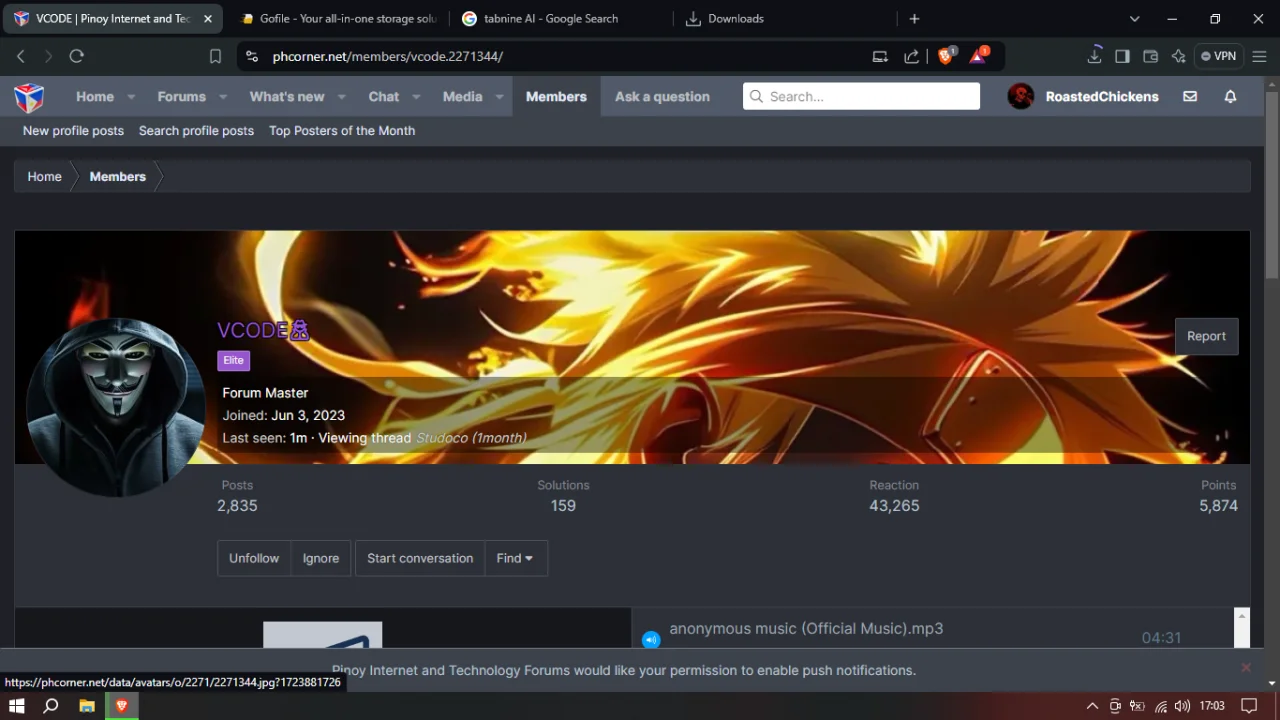This screenshot has height=720, width=1280.
Task: Expand the Chat menu dropdown arrow
Action: tap(416, 97)
